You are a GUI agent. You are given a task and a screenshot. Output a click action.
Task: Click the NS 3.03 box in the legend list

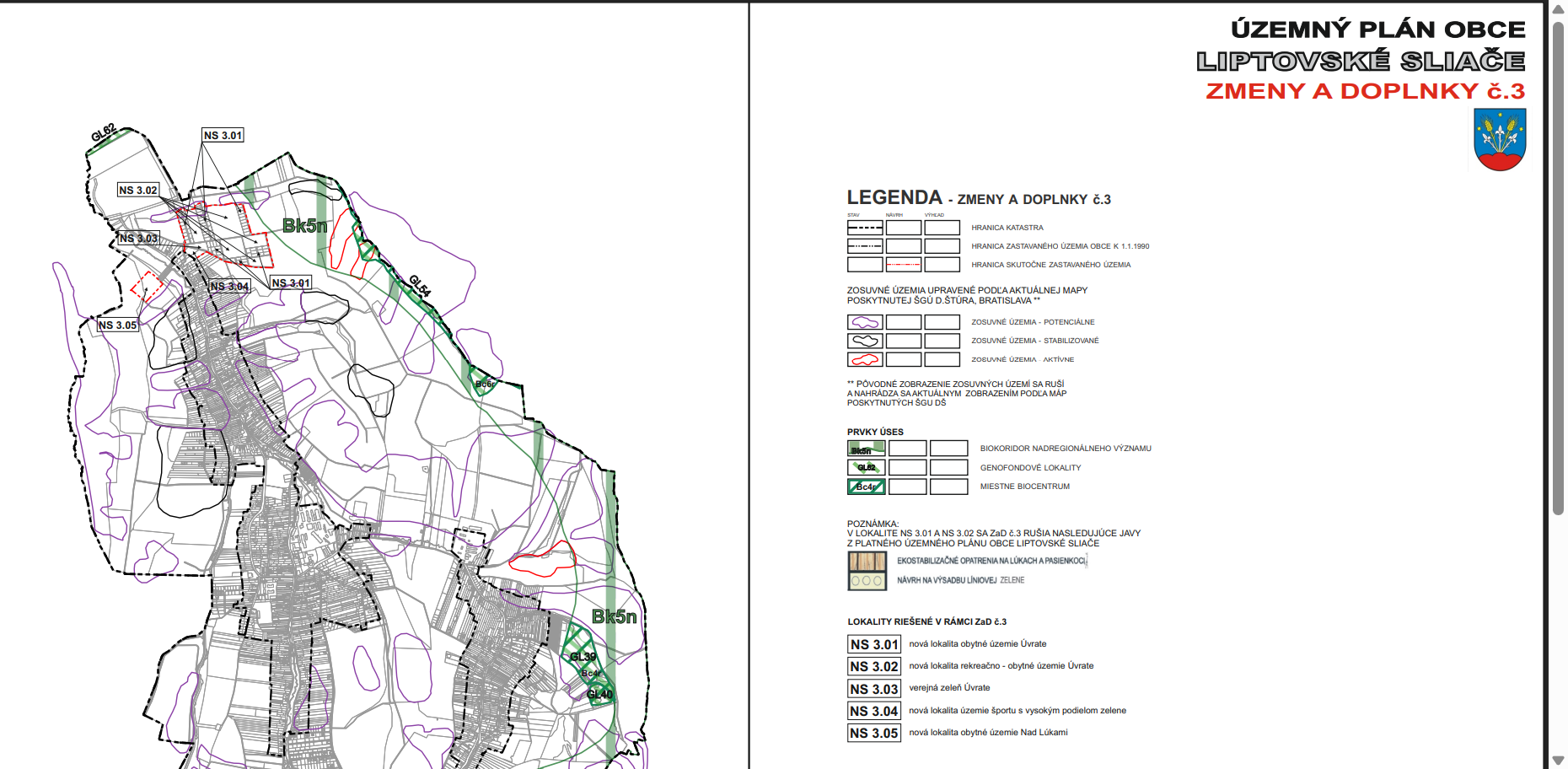874,689
